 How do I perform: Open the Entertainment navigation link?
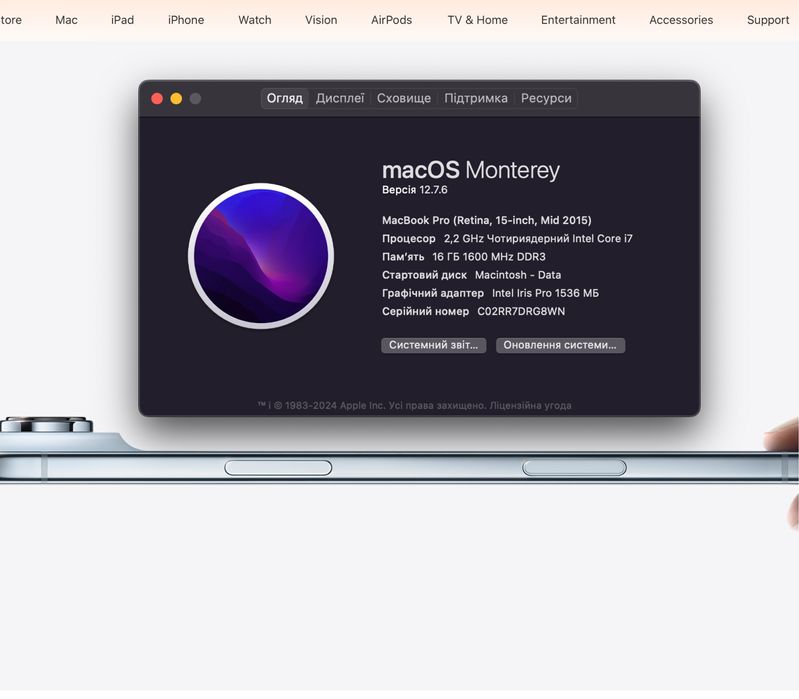click(x=578, y=20)
